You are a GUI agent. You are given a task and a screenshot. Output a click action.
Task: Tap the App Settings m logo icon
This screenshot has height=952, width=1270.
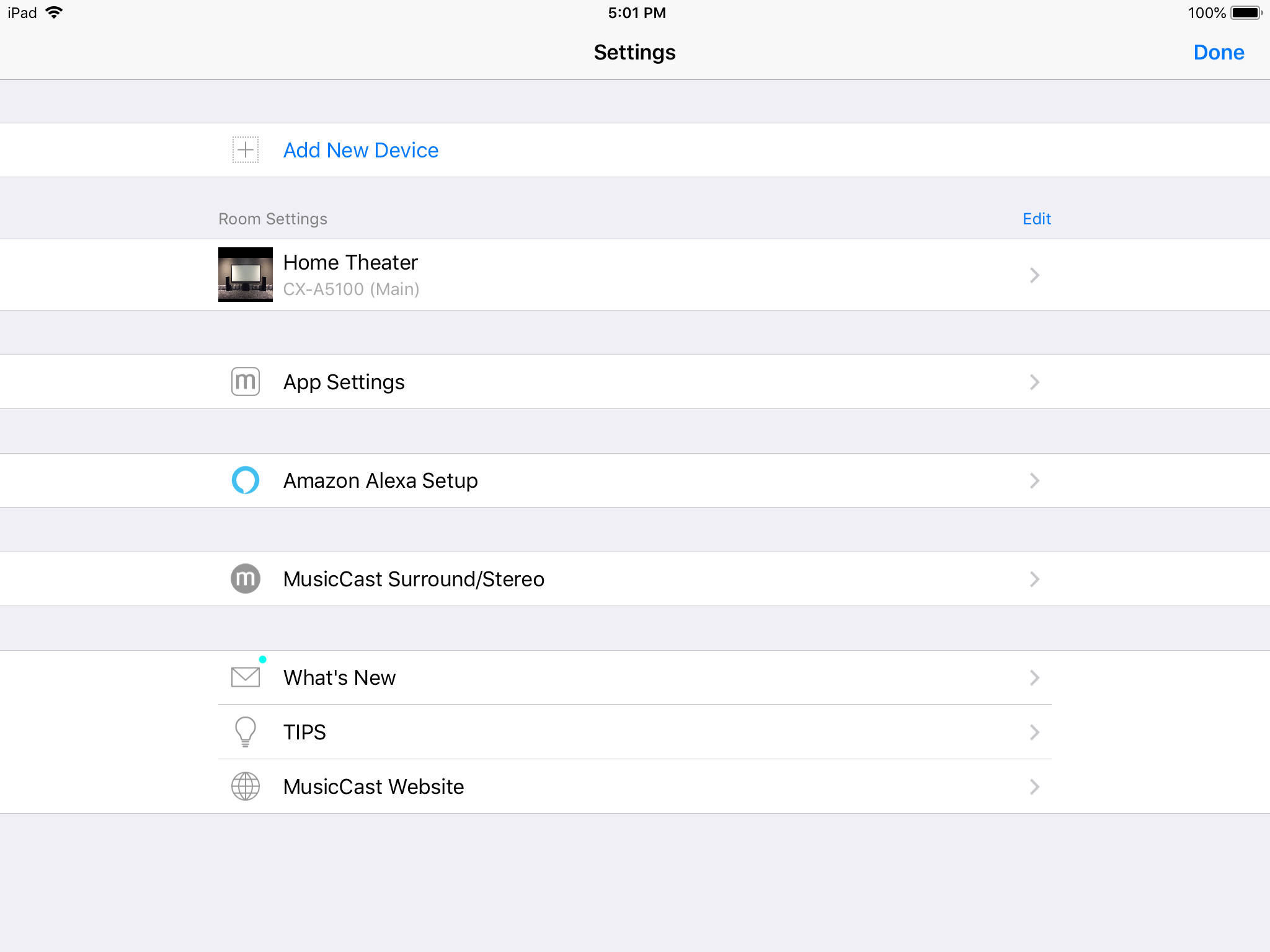(x=246, y=382)
